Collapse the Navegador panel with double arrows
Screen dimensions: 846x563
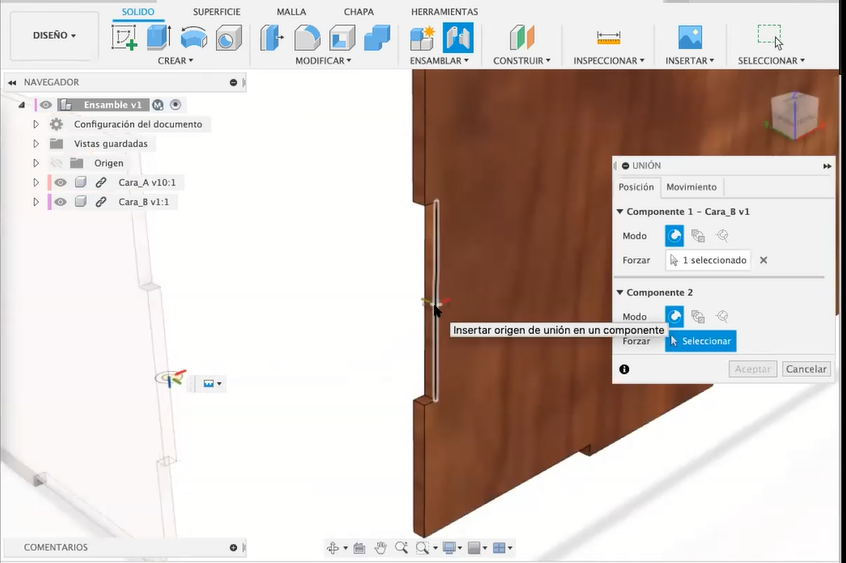[11, 83]
